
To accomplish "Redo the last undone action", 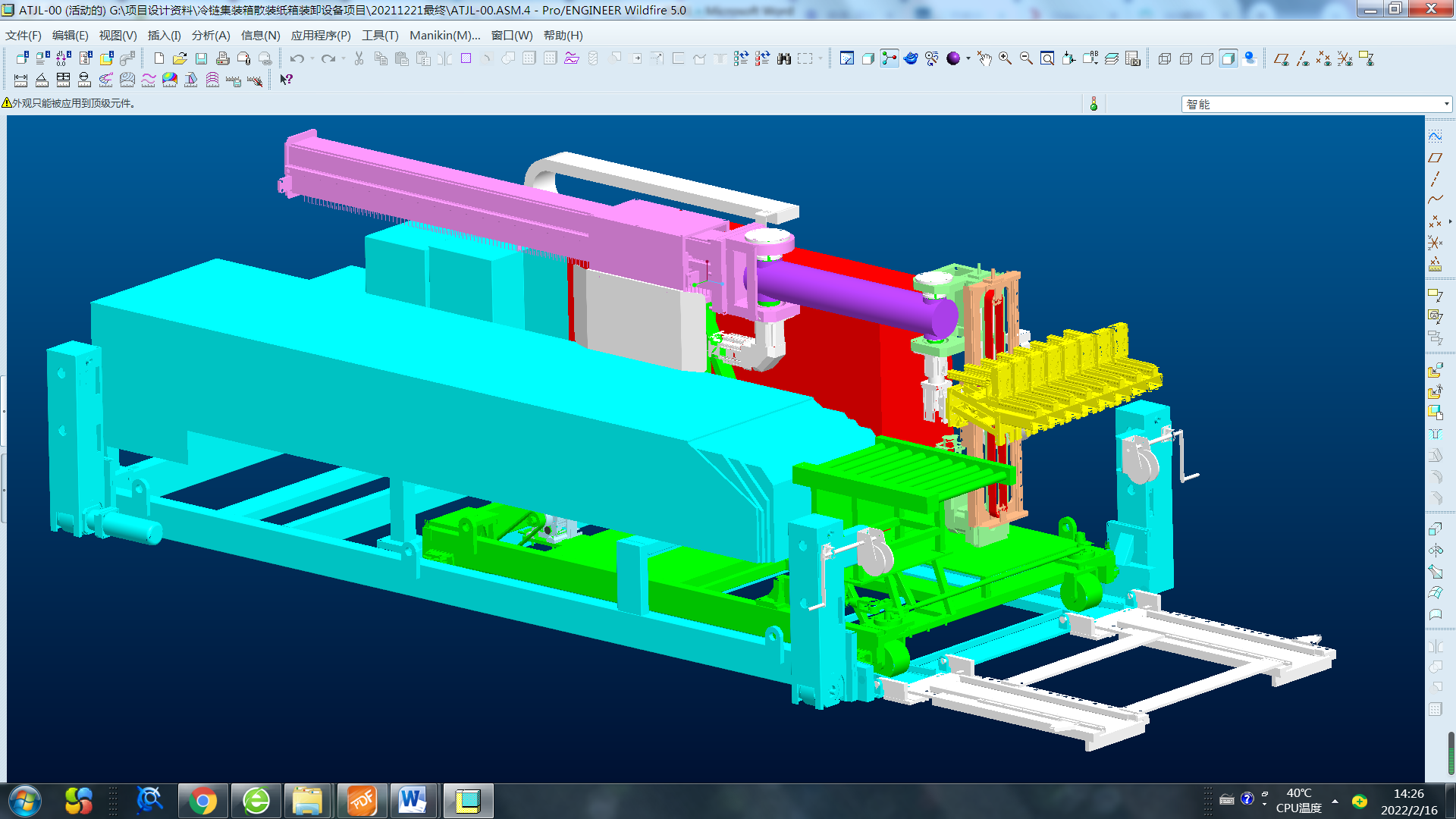I will tap(328, 58).
